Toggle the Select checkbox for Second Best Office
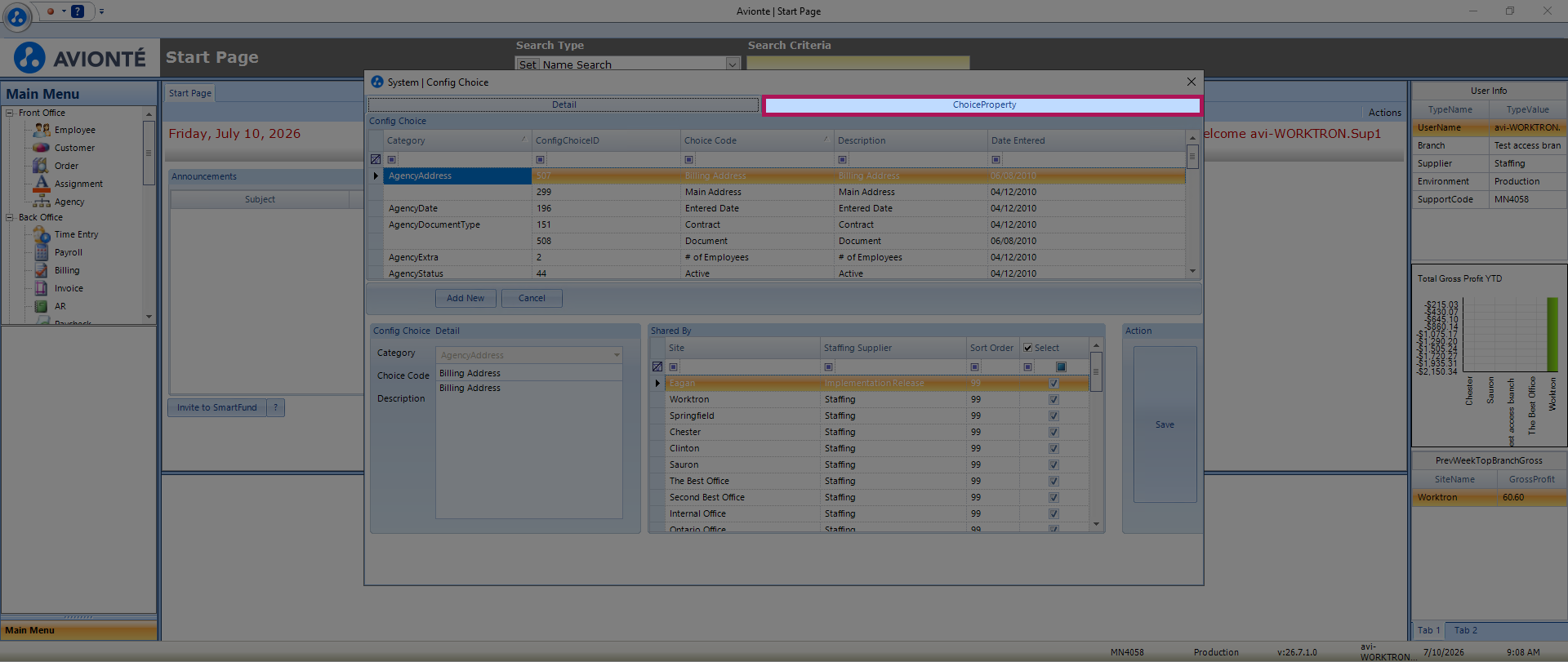Screen dimensions: 1568x662 click(1054, 498)
